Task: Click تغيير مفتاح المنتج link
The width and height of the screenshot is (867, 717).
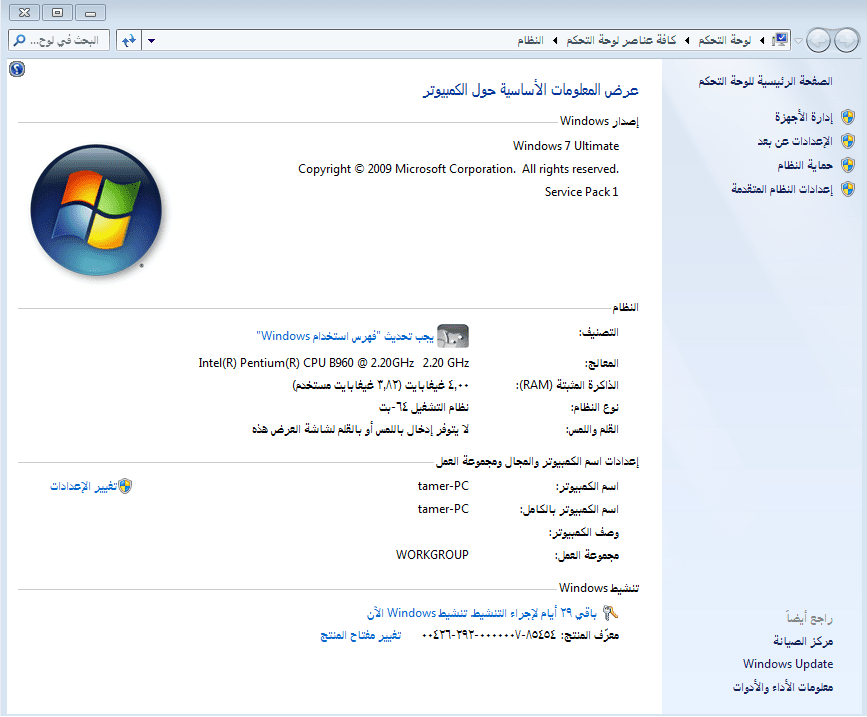Action: 360,636
